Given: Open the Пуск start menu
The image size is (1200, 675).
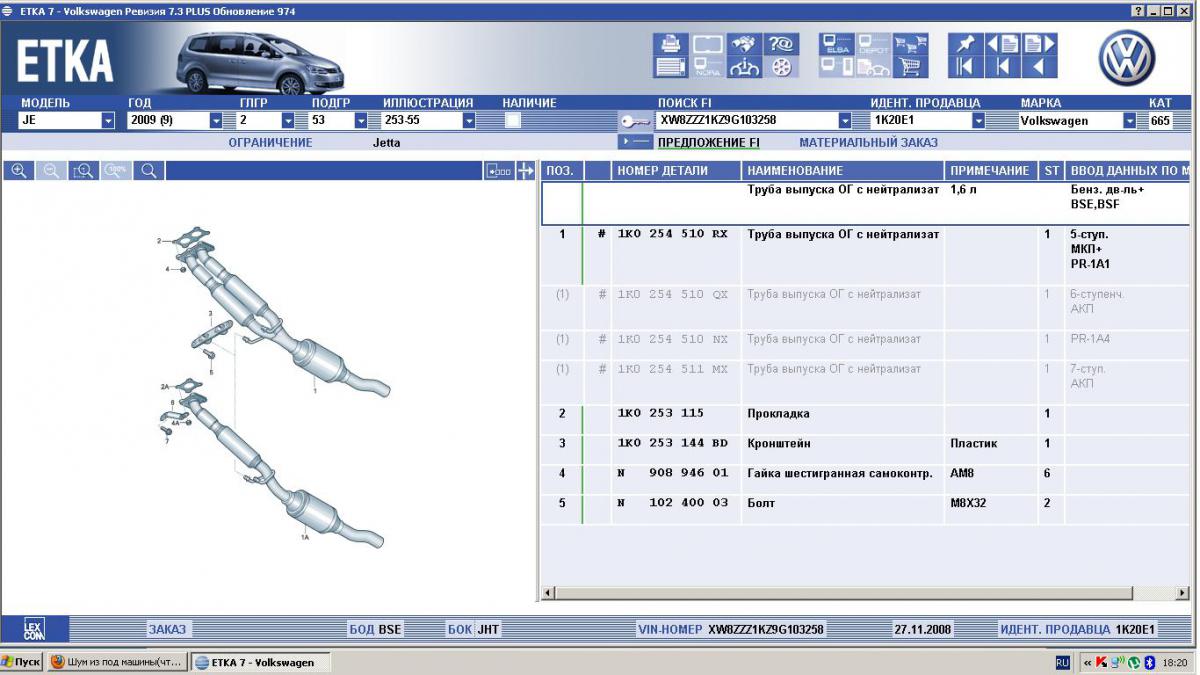Looking at the screenshot, I should (x=21, y=662).
